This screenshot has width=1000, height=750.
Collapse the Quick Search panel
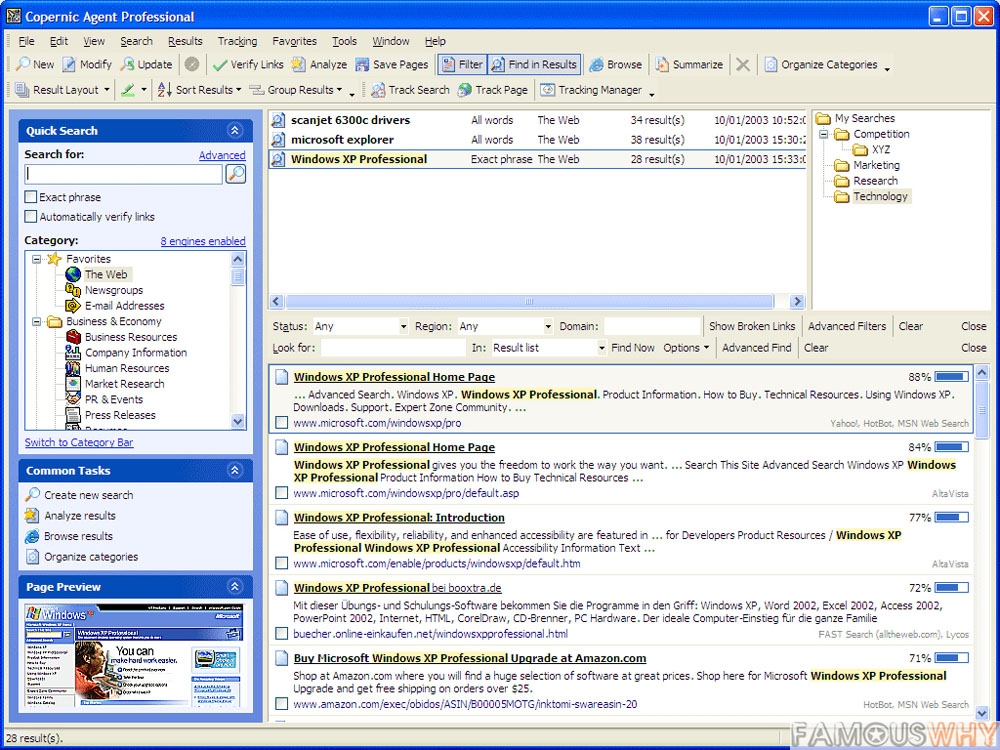pyautogui.click(x=235, y=131)
